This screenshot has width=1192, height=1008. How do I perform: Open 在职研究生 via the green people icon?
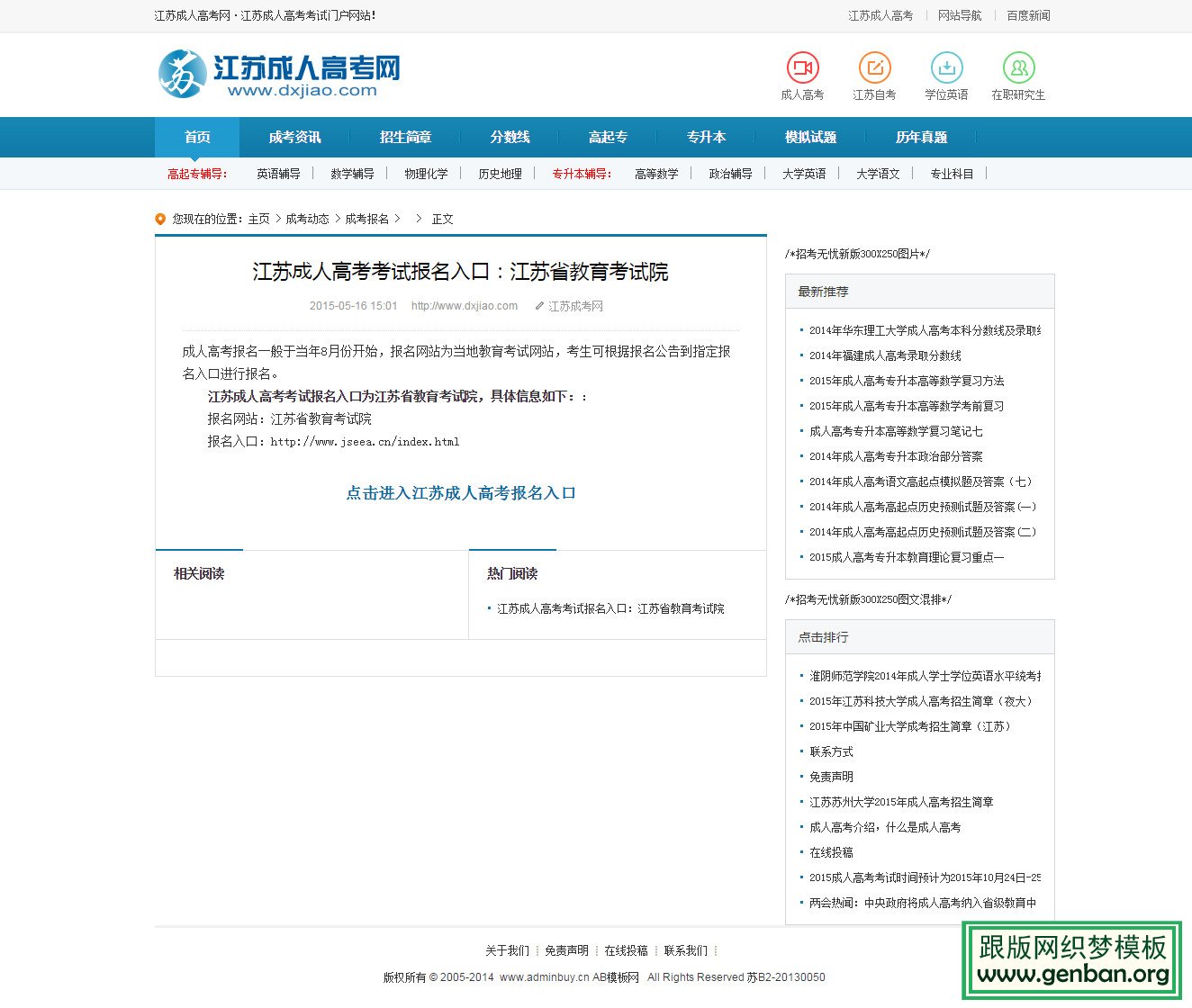[1019, 66]
